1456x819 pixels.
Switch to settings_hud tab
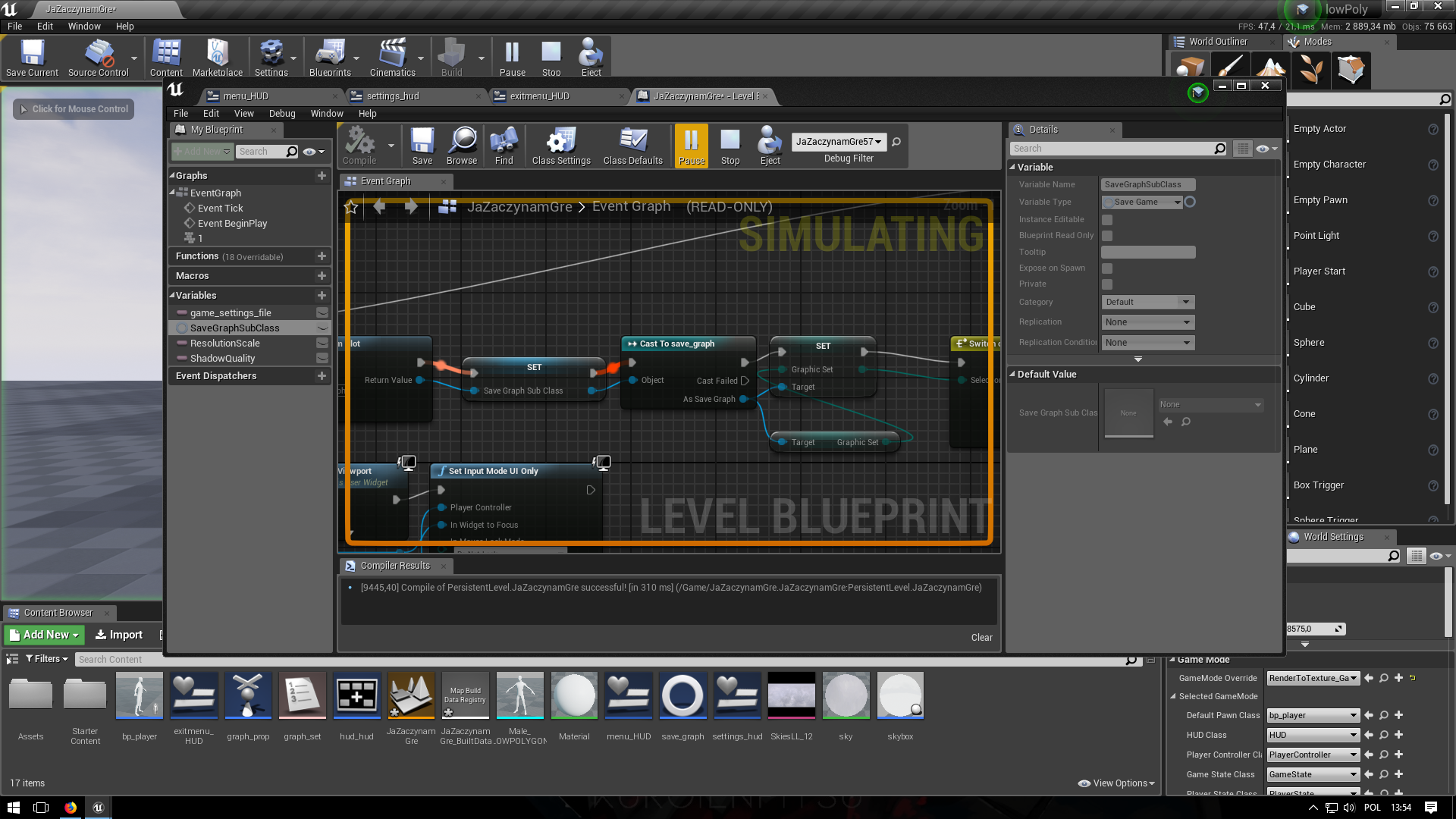pos(393,96)
